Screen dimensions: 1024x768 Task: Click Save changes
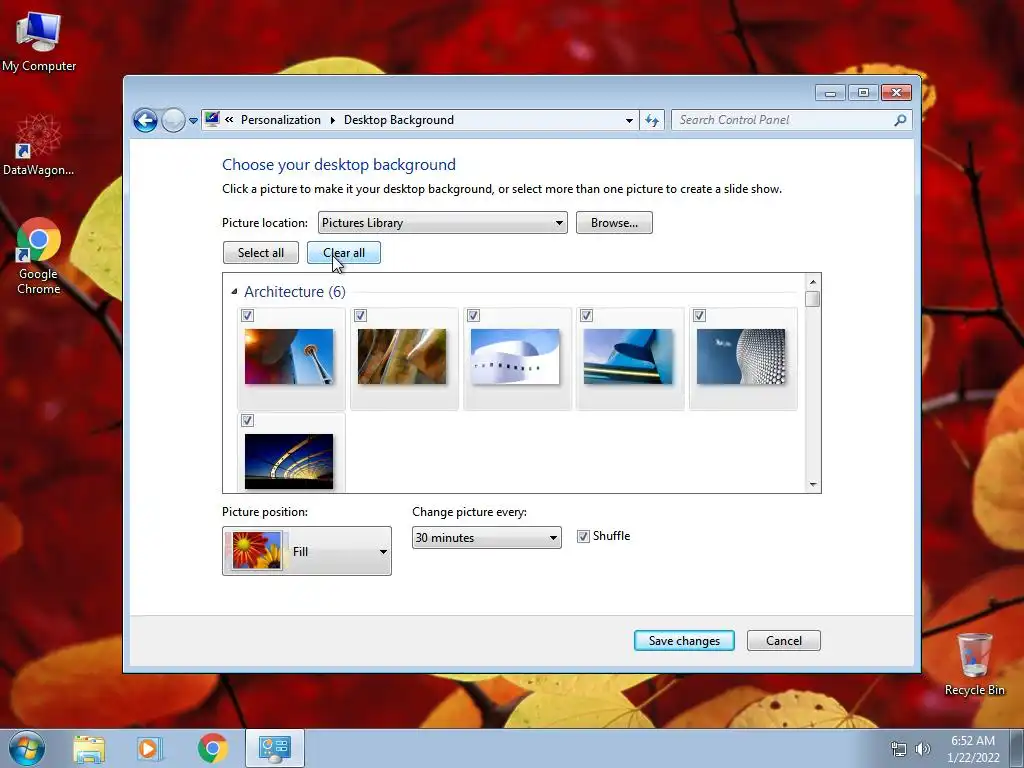click(x=684, y=641)
